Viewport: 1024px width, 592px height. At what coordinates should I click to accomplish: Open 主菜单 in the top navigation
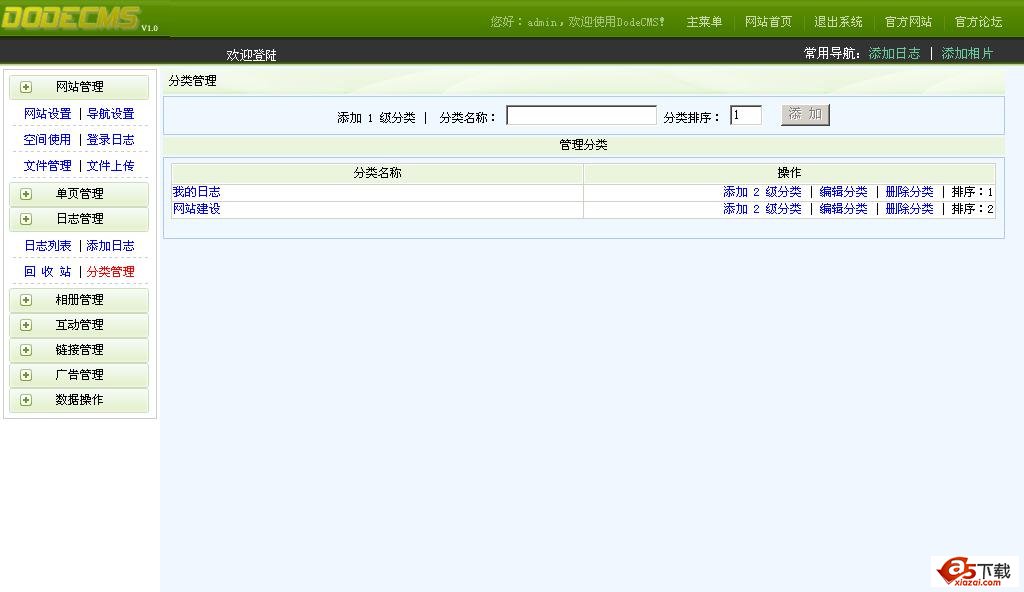click(x=704, y=22)
